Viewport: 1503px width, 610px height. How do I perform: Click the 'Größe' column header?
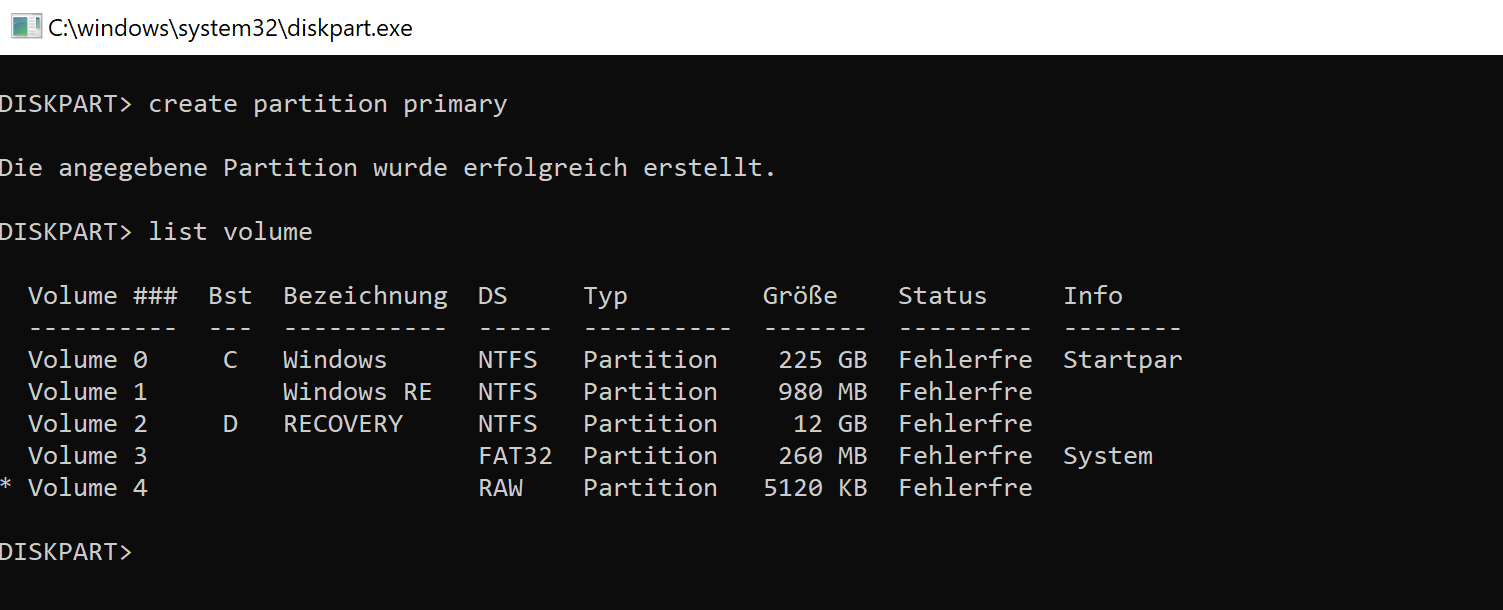click(x=799, y=296)
